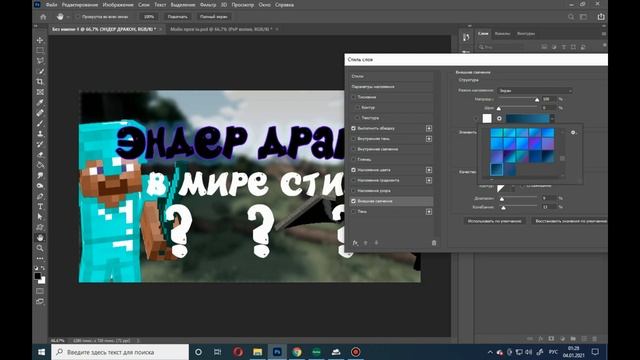Click the arrow beside the glow gradient bar
640x360 pixels.
click(552, 118)
